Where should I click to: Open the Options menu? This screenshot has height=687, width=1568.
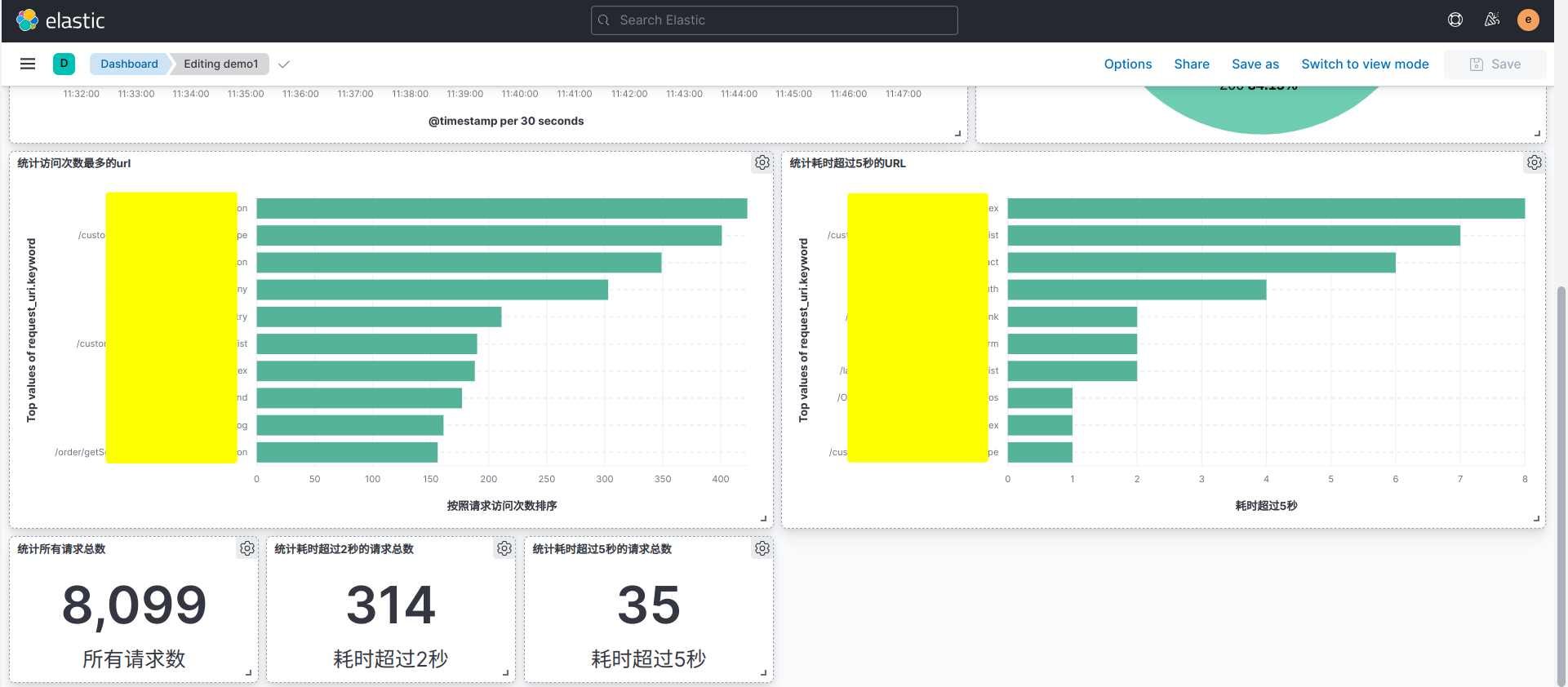[x=1128, y=64]
